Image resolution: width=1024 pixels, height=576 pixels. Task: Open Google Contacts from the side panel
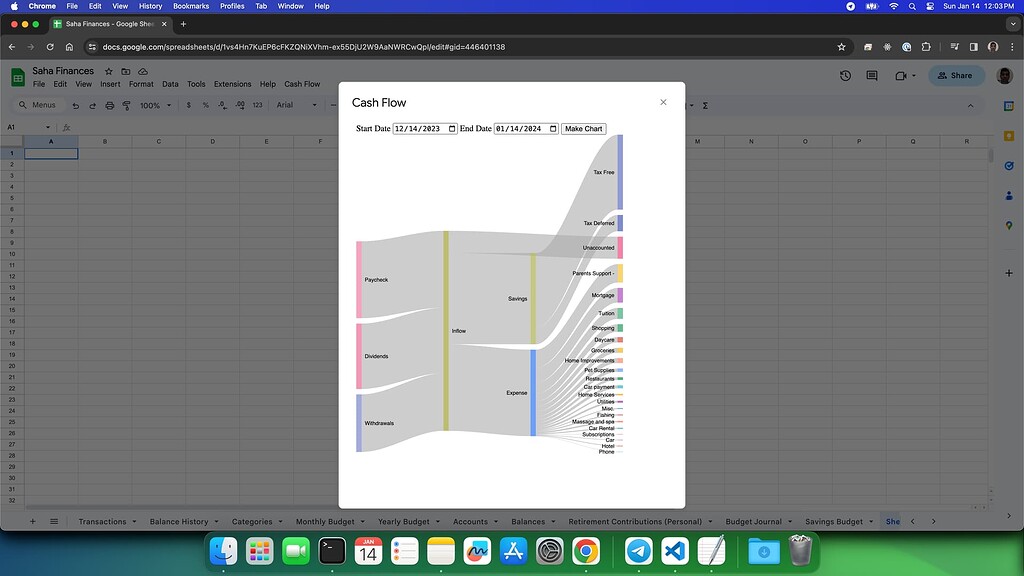[x=1008, y=196]
